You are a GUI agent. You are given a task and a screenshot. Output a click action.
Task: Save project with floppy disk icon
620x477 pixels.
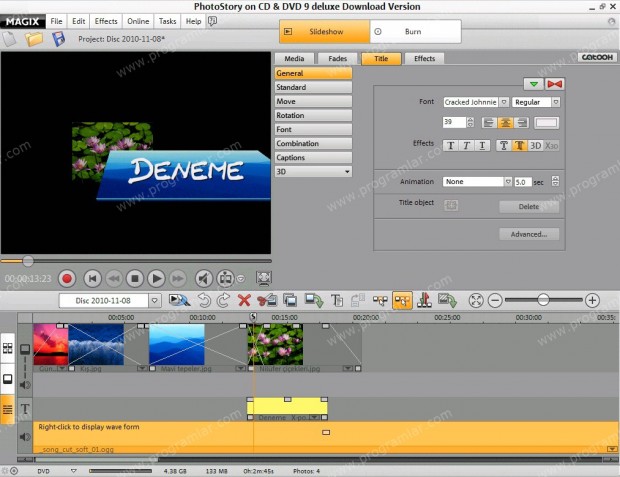pos(59,39)
